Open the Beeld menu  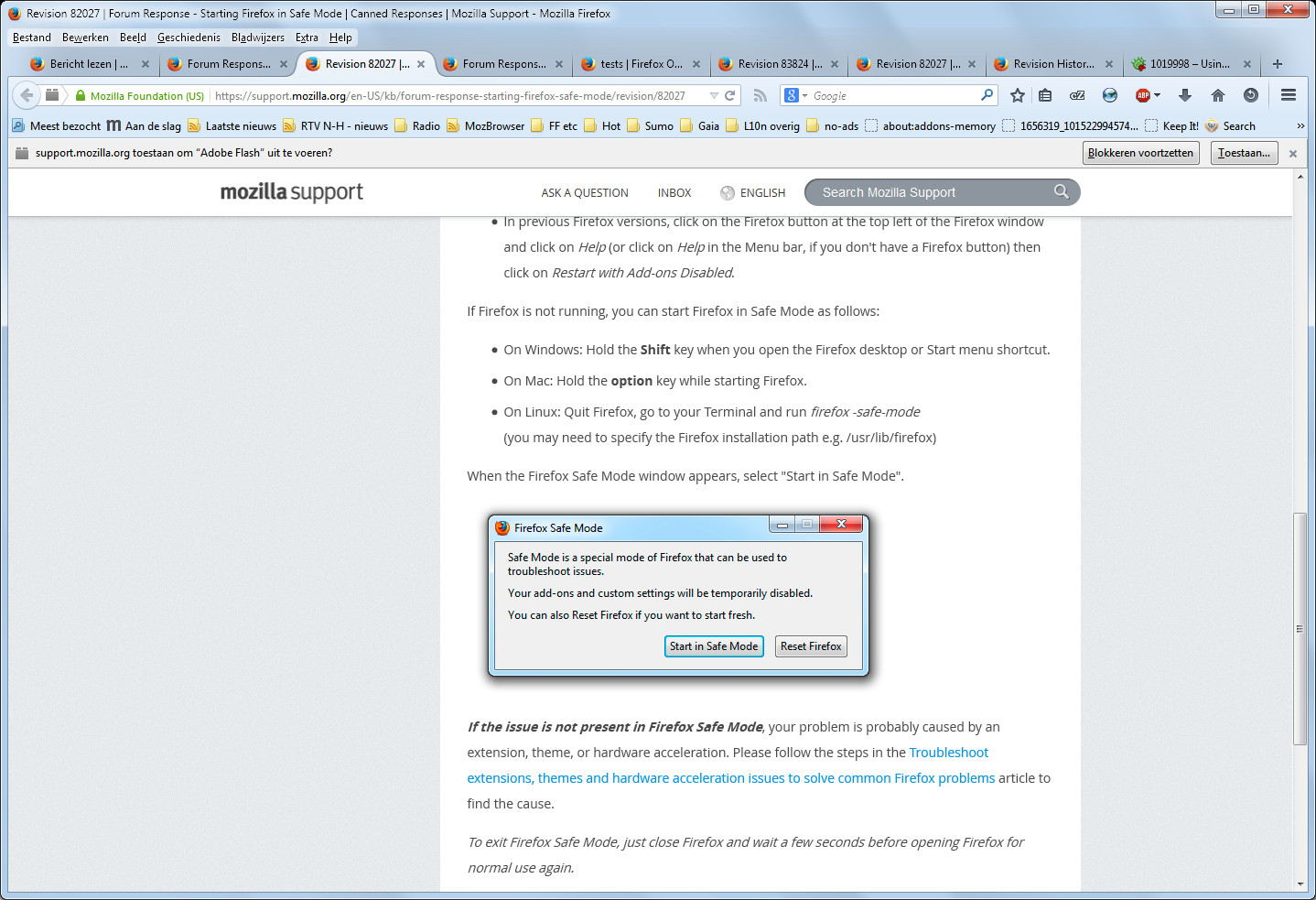[x=133, y=38]
